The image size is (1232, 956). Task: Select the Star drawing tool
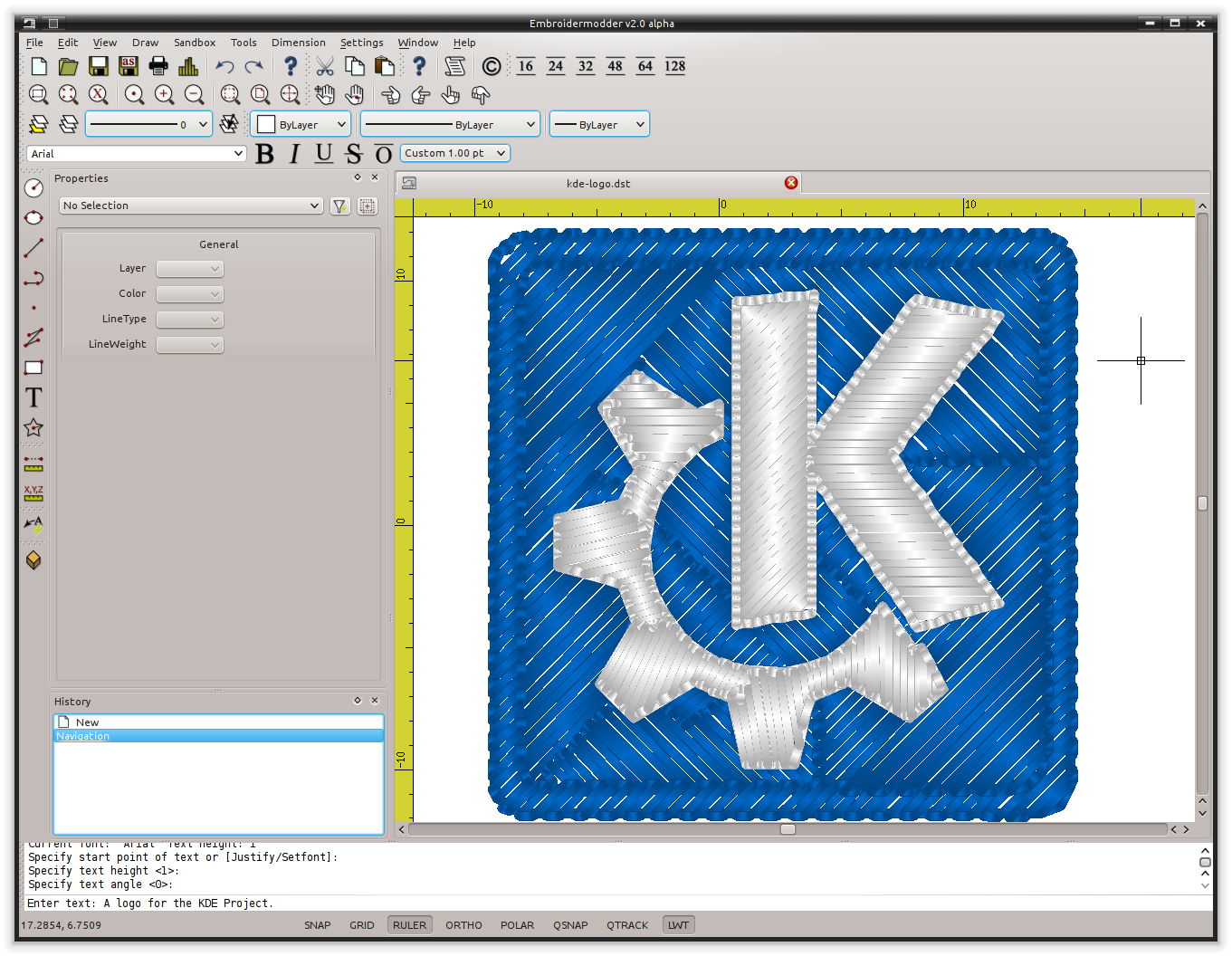click(x=33, y=427)
